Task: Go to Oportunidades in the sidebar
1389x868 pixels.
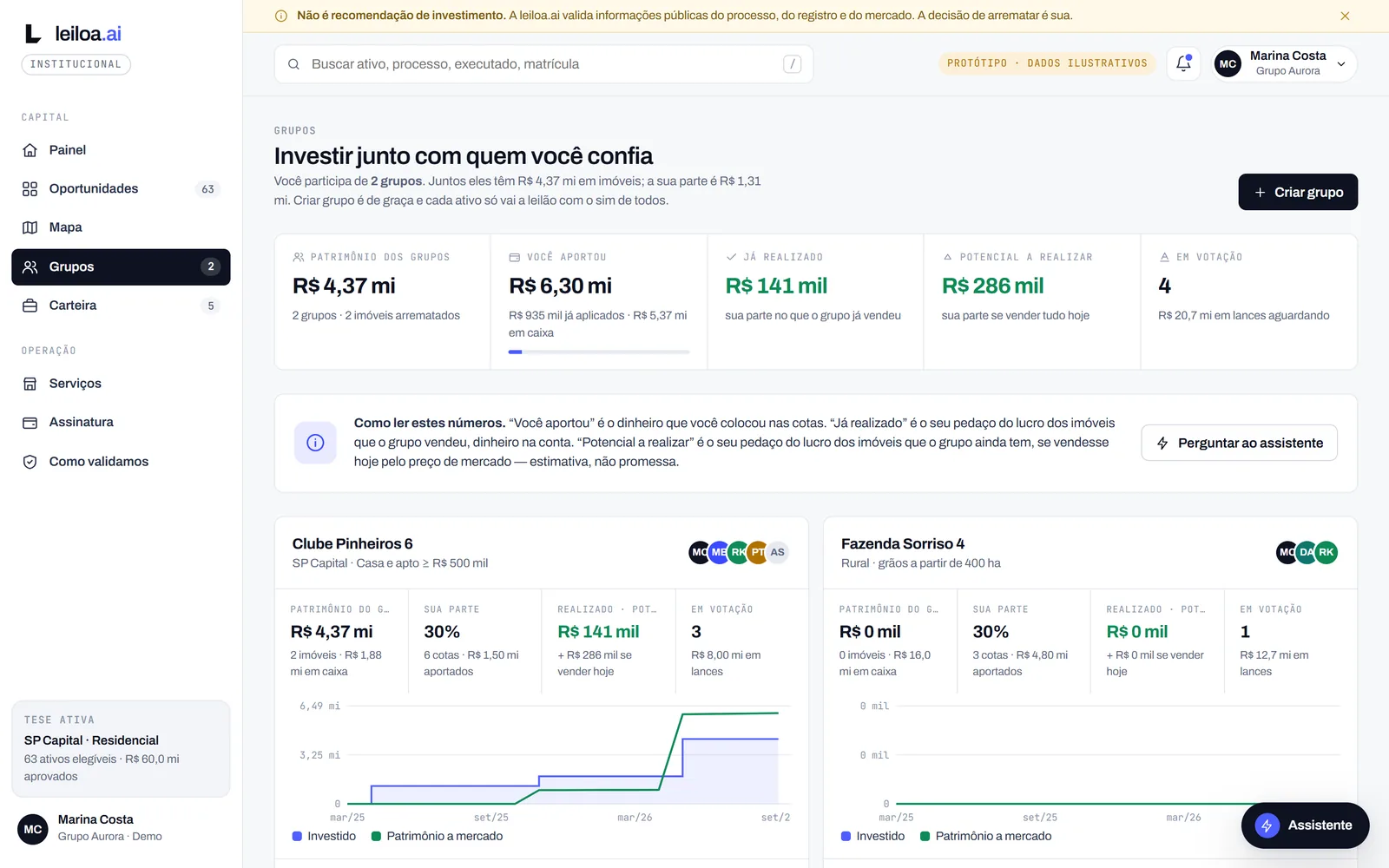Action: (121, 188)
